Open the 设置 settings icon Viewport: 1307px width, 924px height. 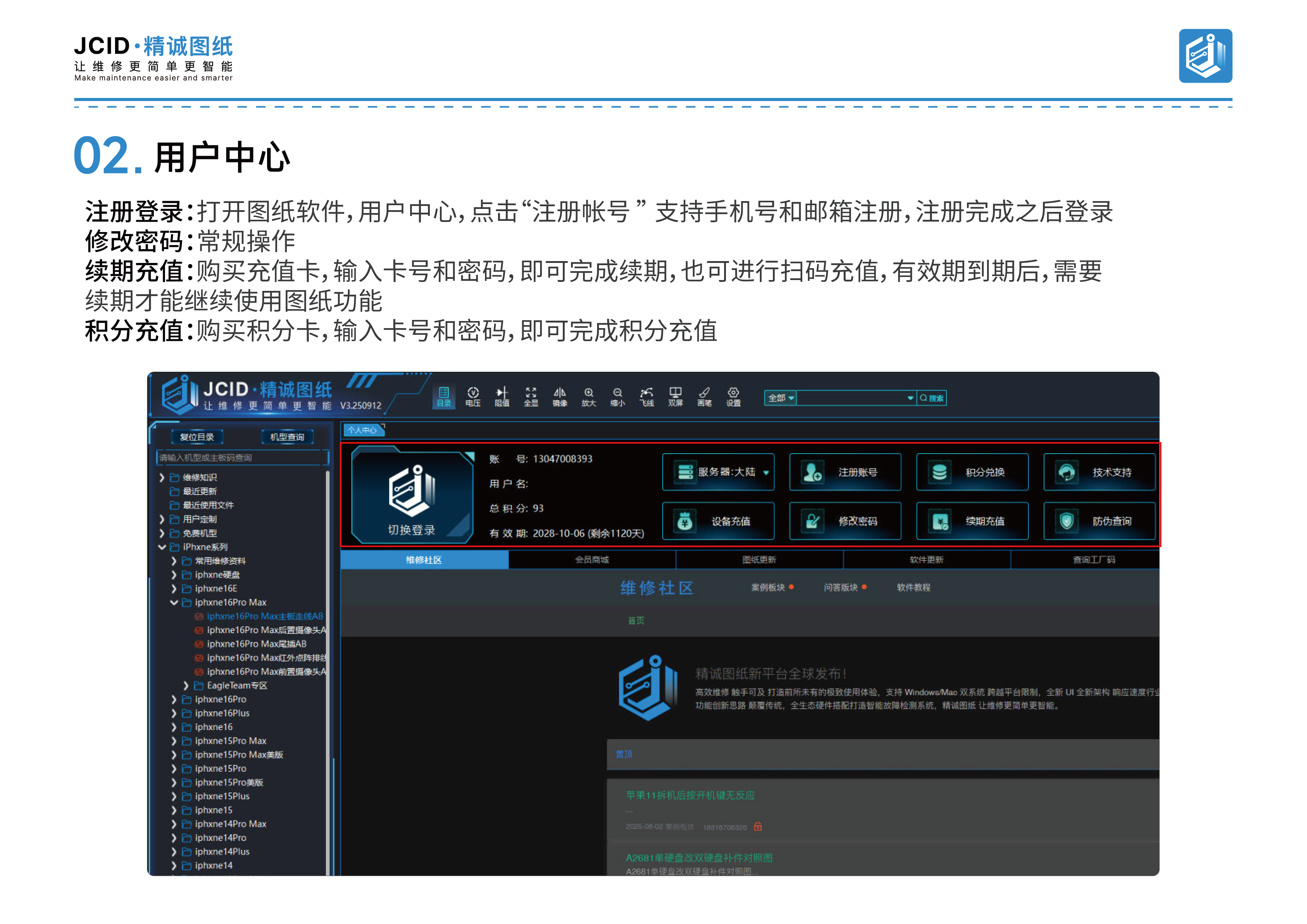tap(733, 397)
